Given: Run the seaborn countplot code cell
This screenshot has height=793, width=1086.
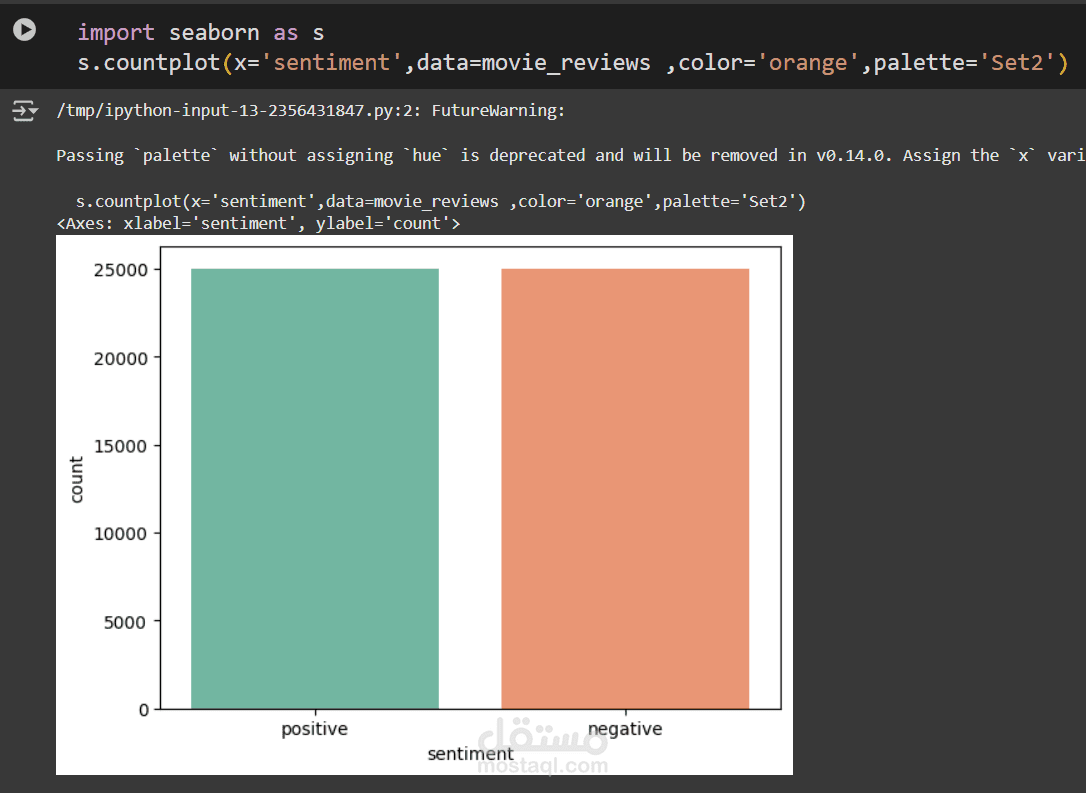Looking at the screenshot, I should (x=24, y=30).
